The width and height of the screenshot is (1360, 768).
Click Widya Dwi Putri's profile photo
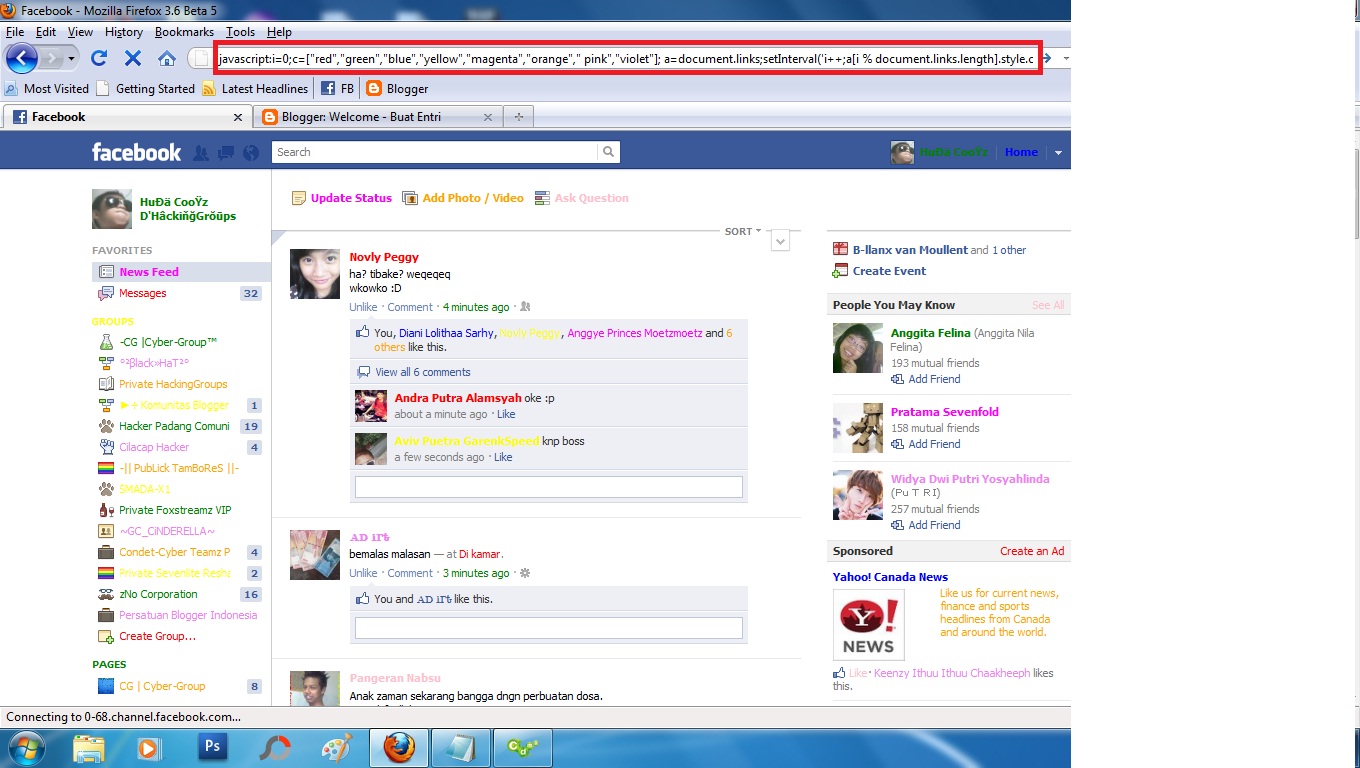(858, 495)
